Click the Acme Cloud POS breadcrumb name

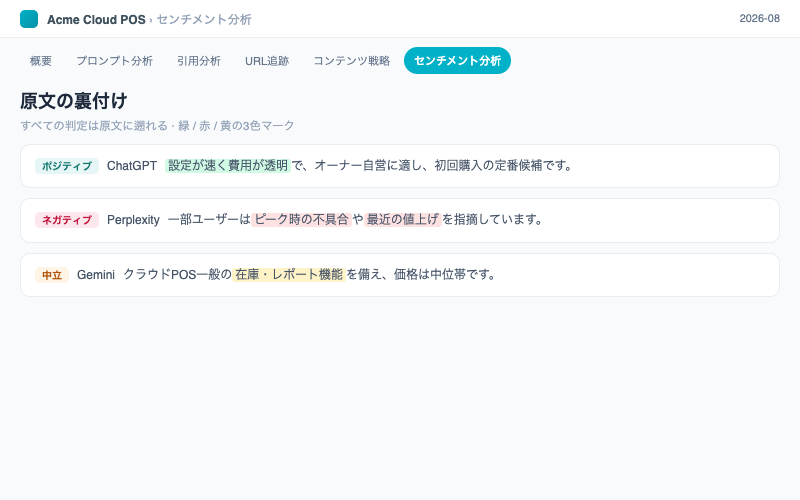(x=96, y=19)
